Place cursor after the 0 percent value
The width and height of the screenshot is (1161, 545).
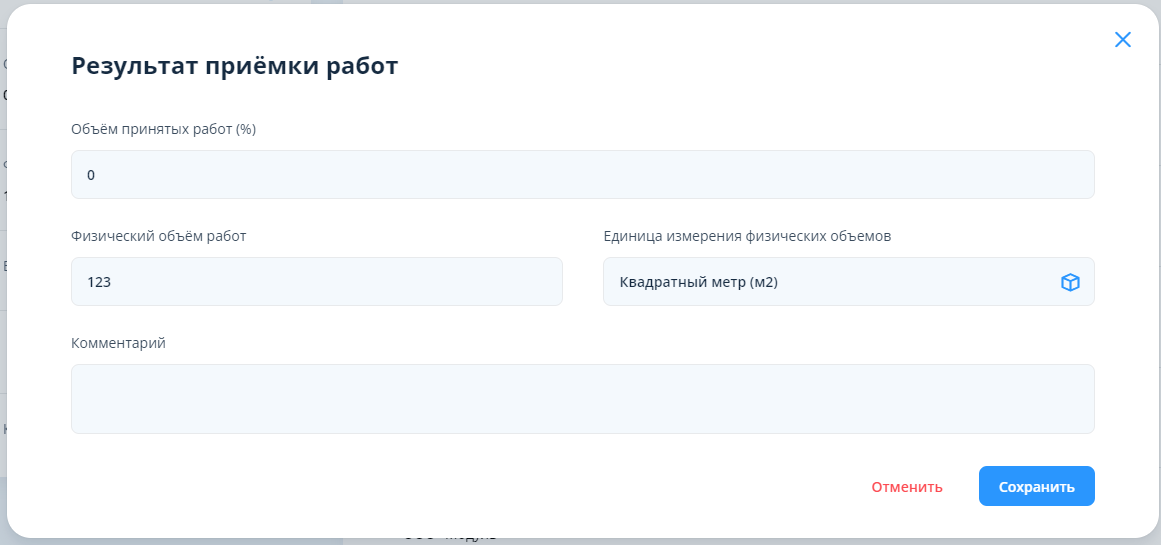pyautogui.click(x=97, y=176)
